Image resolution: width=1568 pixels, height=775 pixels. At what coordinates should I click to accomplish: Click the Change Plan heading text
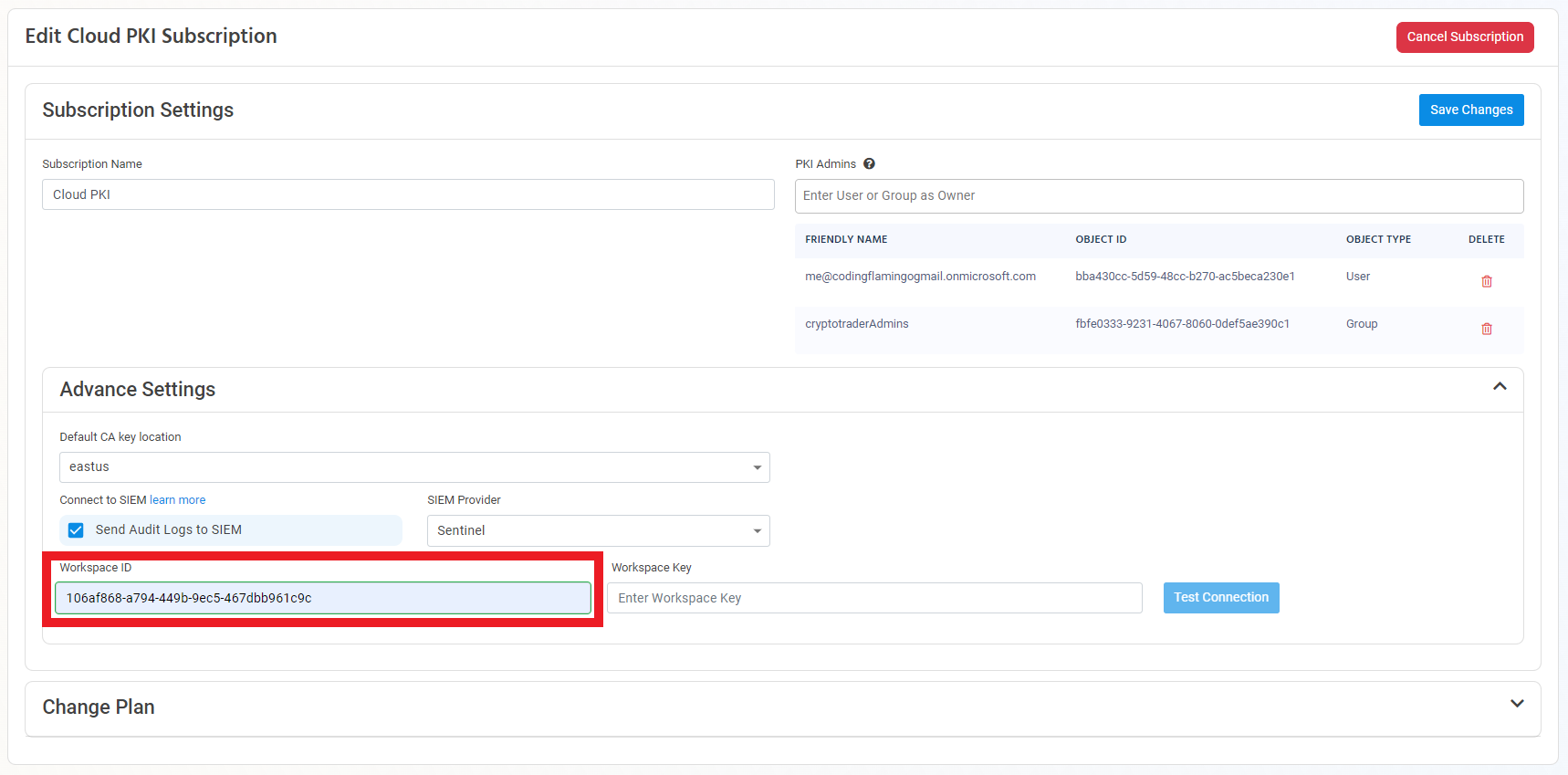(99, 707)
